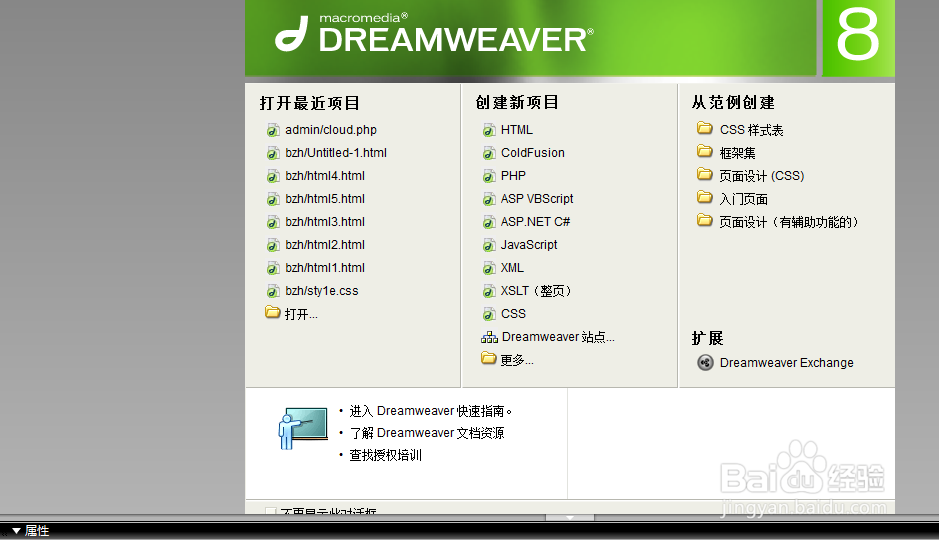Click the 入门页面 folder icon
Screen dimensions: 939x540
pyautogui.click(x=704, y=197)
